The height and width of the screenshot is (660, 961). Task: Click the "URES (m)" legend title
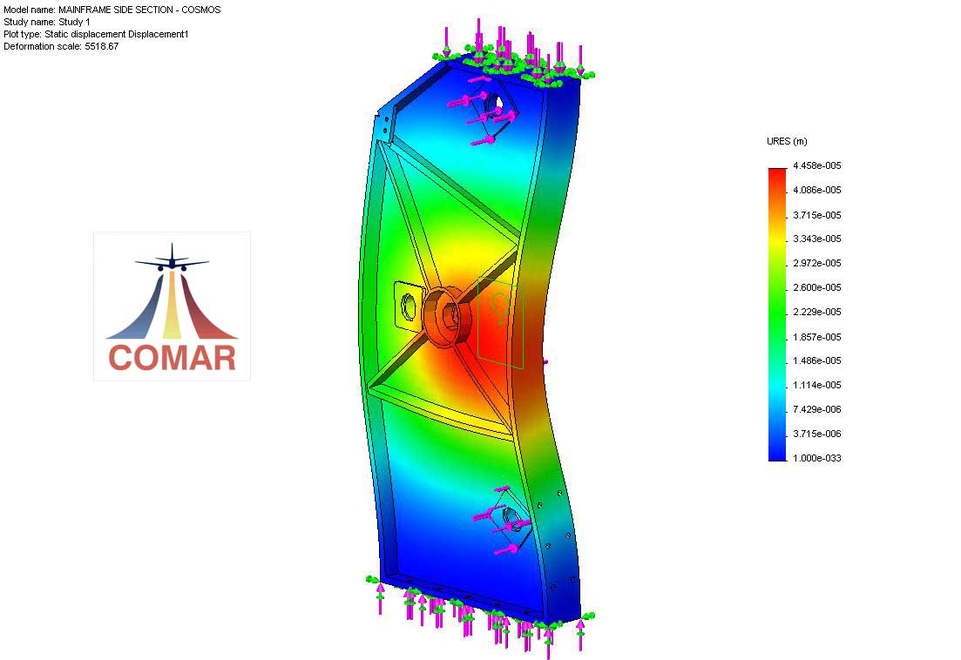coord(787,142)
